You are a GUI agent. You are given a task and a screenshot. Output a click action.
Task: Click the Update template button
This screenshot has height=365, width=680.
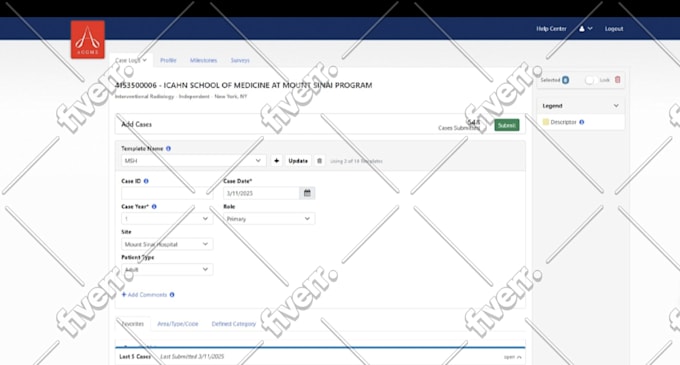[298, 161]
